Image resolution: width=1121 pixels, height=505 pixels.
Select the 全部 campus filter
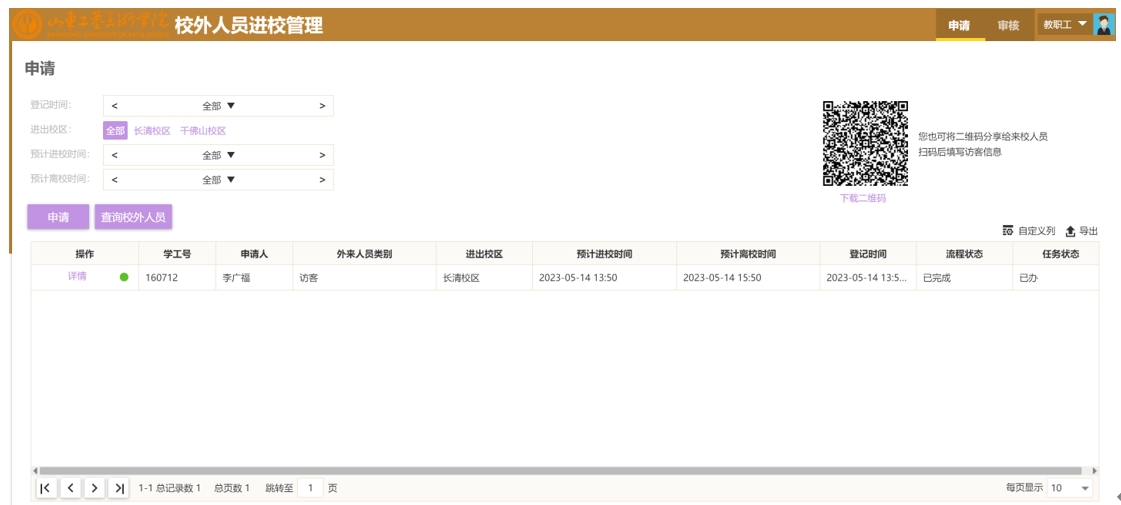[115, 131]
